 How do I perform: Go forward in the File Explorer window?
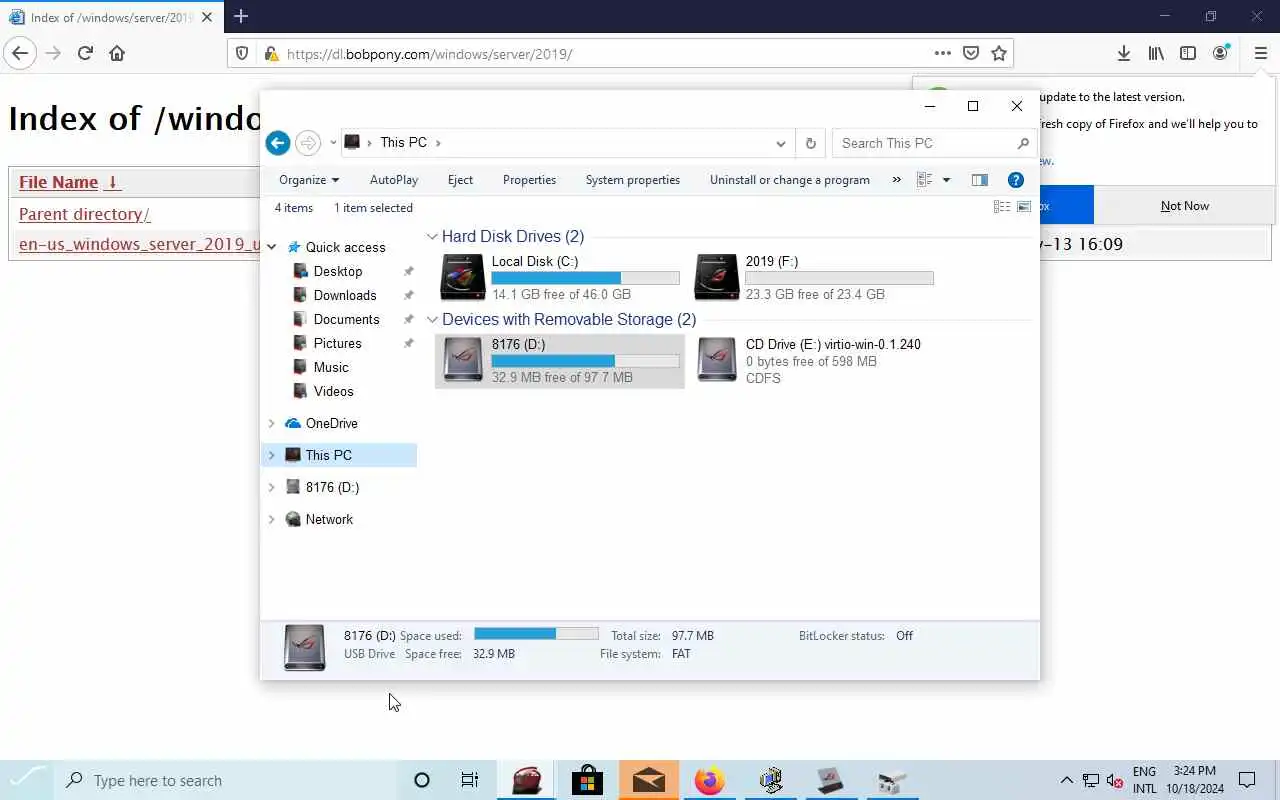coord(308,143)
